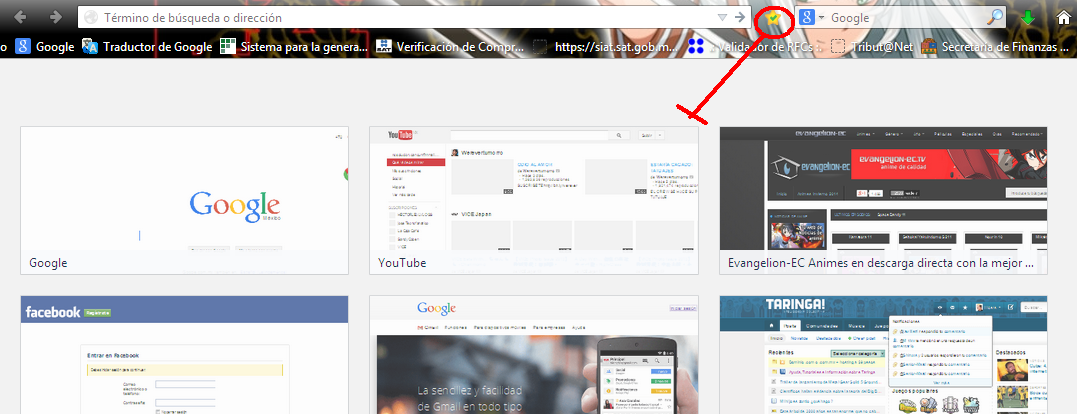Open the Tribut@Net bookmark

point(872,47)
